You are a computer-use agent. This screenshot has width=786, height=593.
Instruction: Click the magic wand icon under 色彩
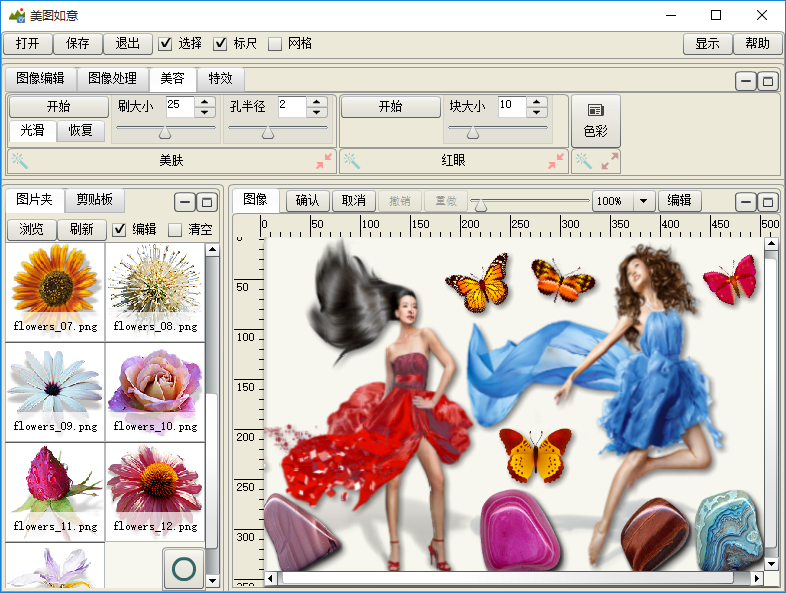[583, 161]
